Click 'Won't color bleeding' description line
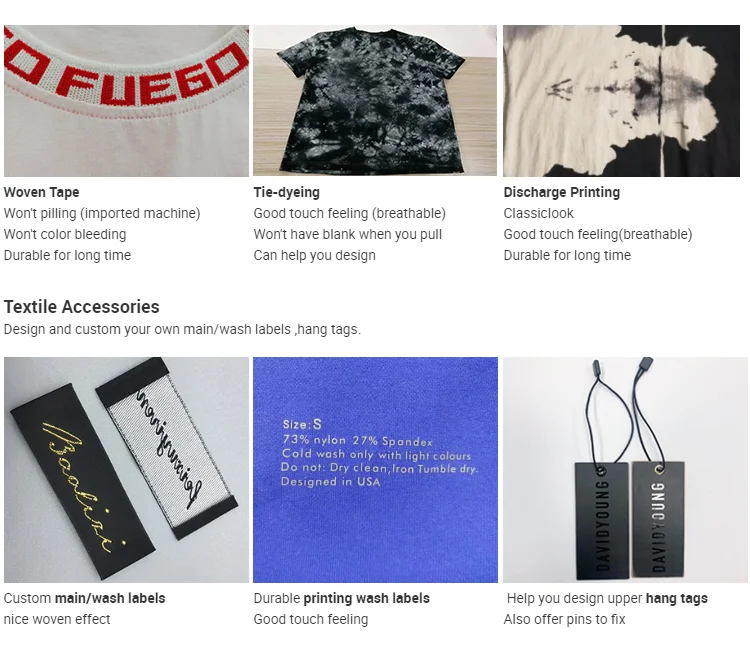750x645 pixels. click(65, 234)
